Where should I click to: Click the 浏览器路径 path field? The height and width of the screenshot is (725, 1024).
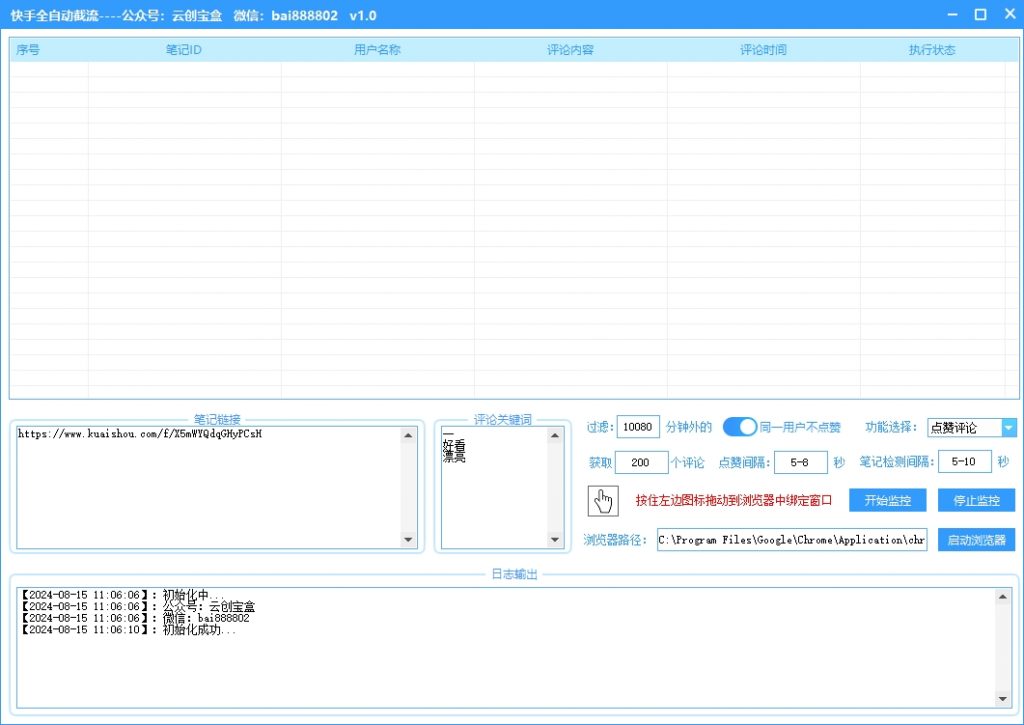[791, 540]
